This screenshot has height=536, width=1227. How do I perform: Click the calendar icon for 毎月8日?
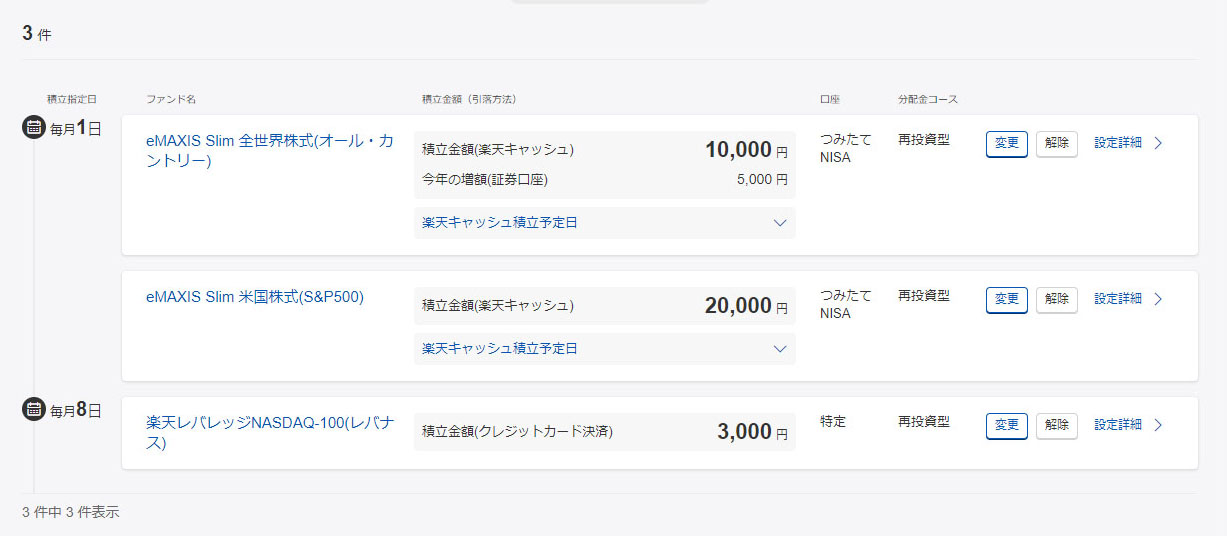34,409
